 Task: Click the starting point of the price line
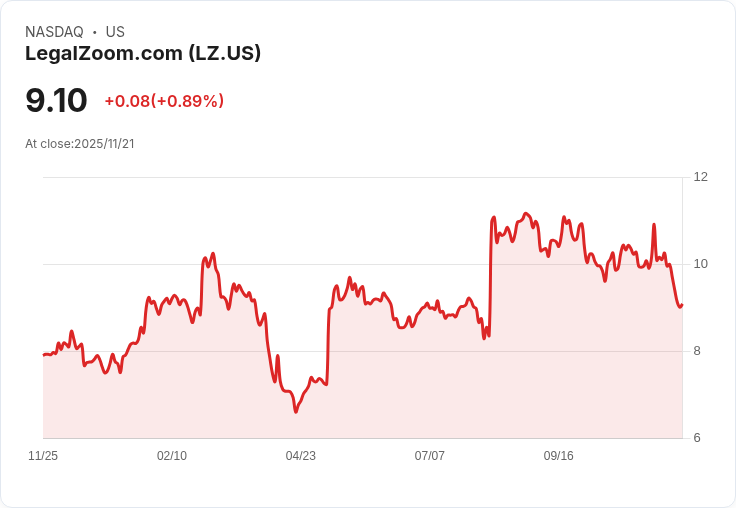coord(44,355)
